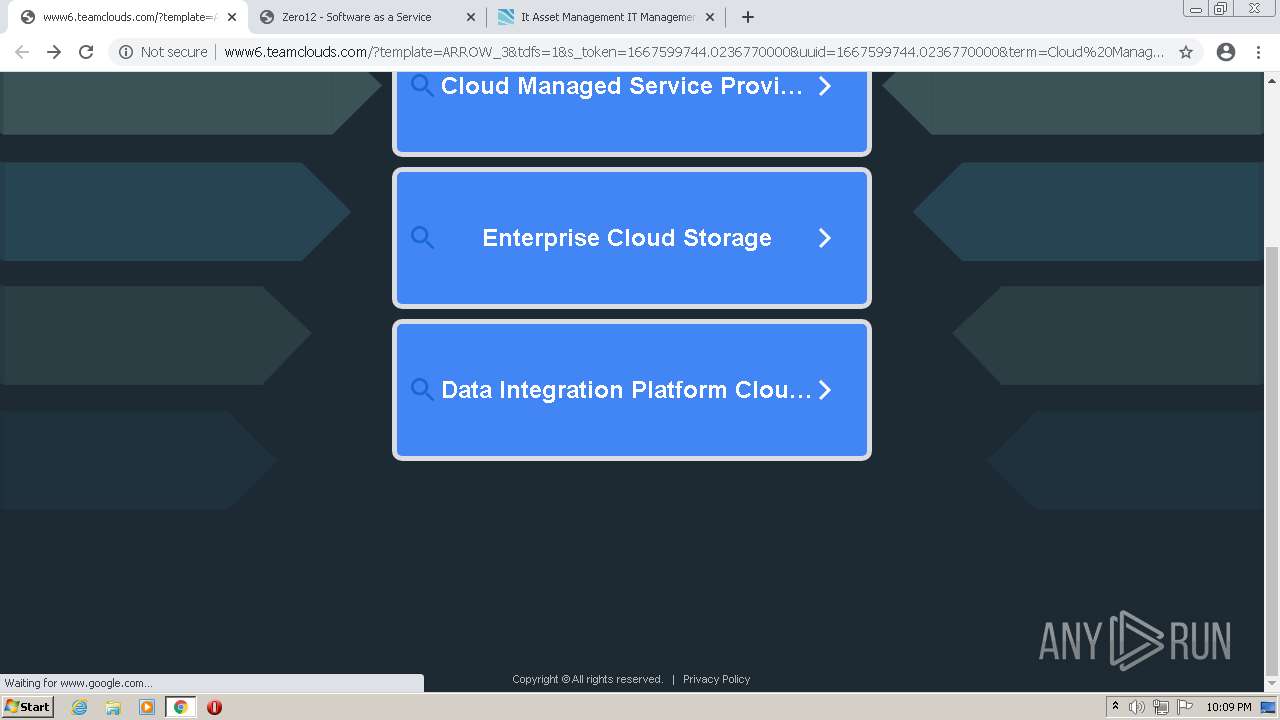
Task: Restore down the Chrome window
Action: [1220, 8]
